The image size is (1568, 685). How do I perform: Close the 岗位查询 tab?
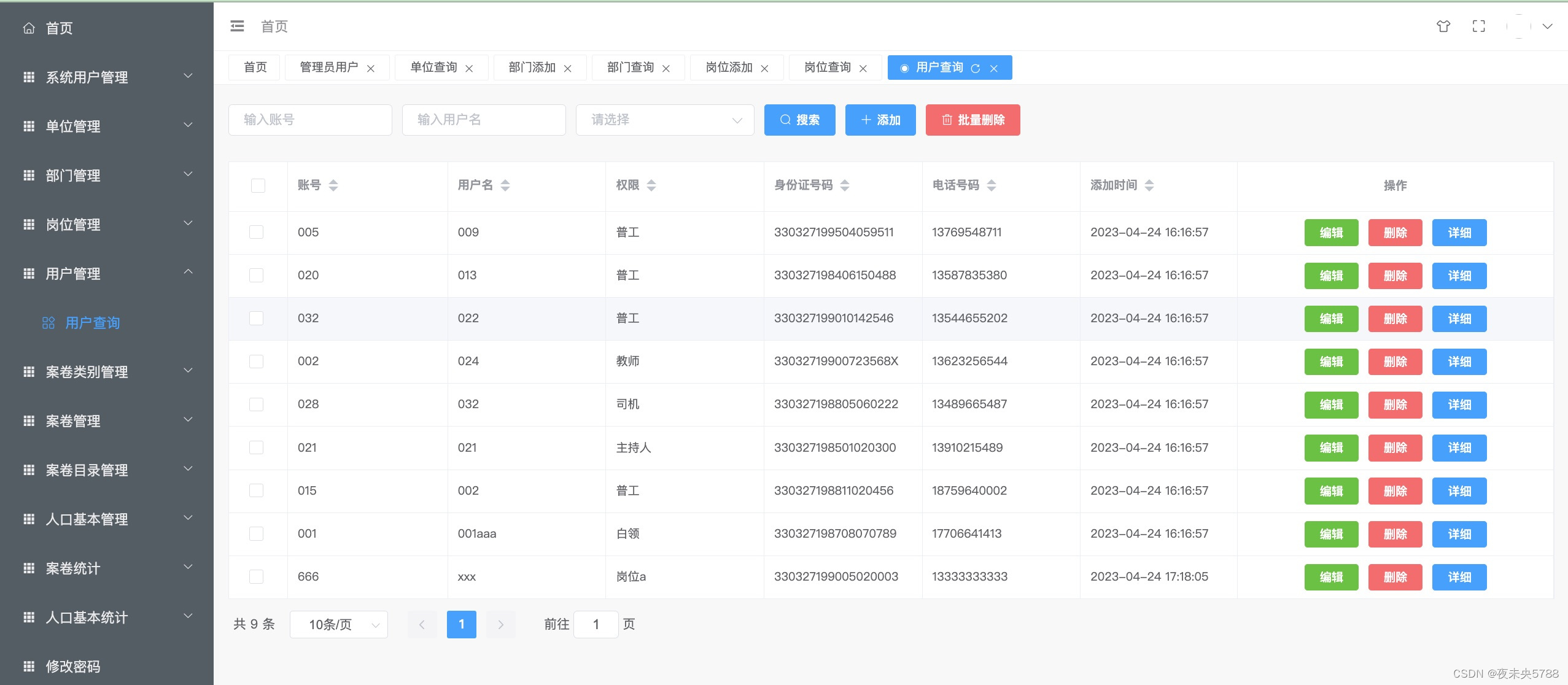click(x=863, y=68)
